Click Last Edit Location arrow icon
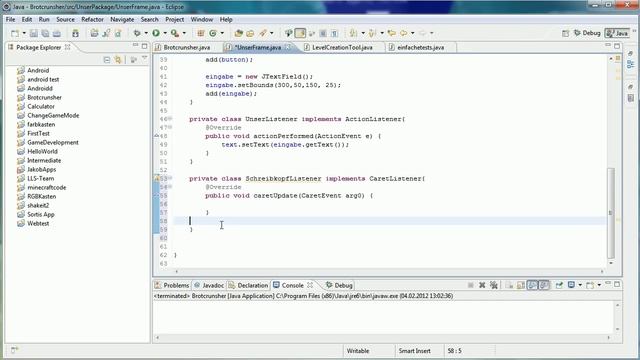 [x=392, y=33]
